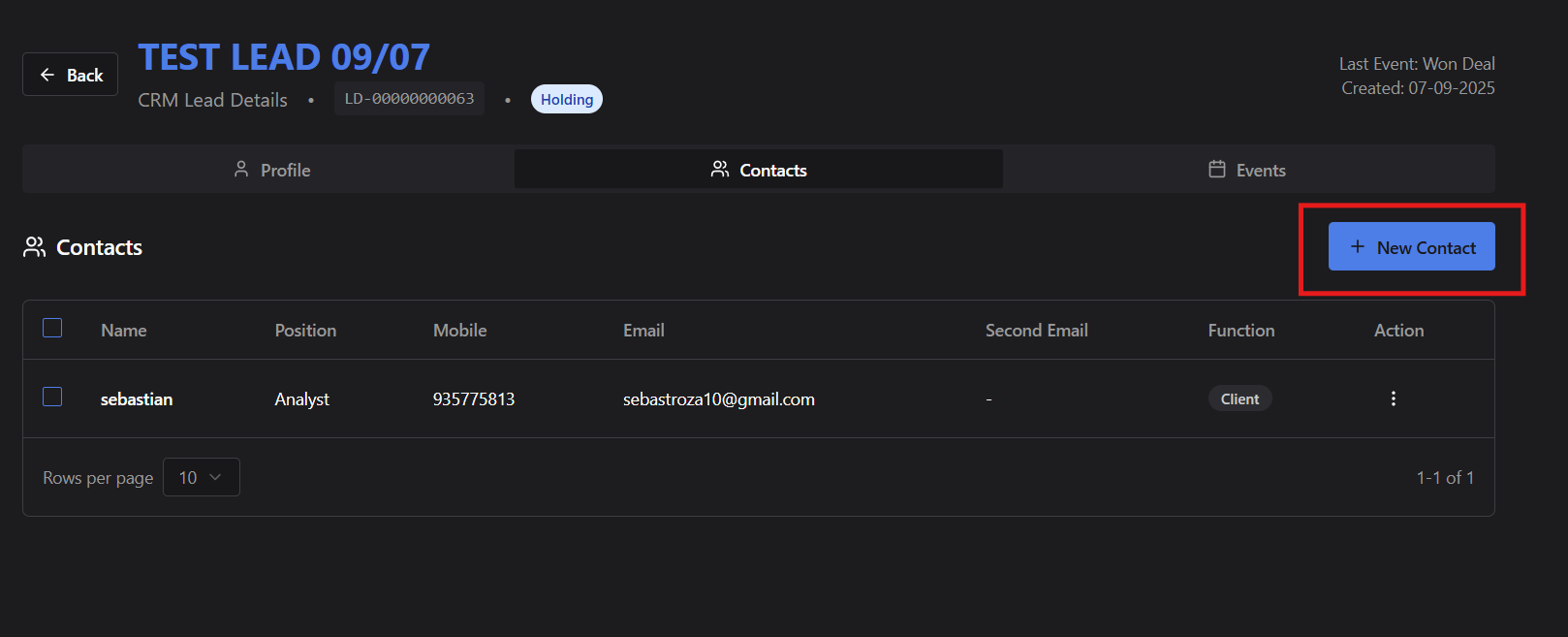Click the email sebastroza10@gmail.com
1568x637 pixels.
coord(718,399)
